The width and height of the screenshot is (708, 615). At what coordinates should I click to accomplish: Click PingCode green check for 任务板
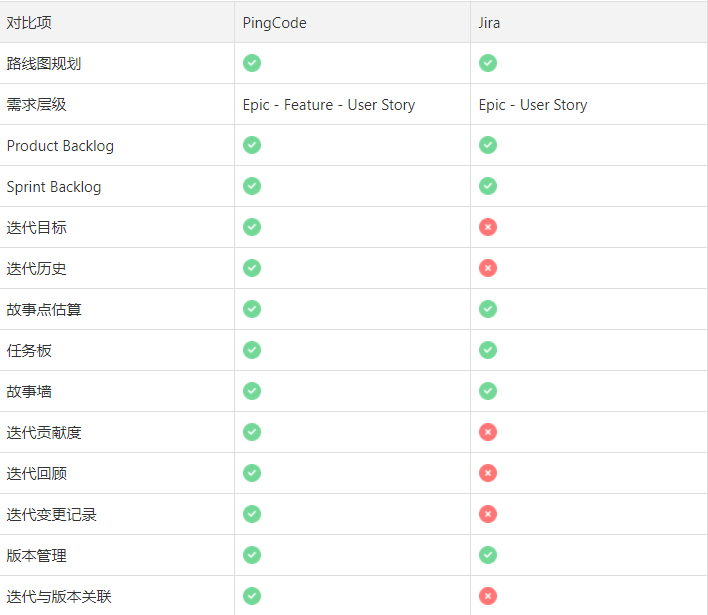(252, 350)
